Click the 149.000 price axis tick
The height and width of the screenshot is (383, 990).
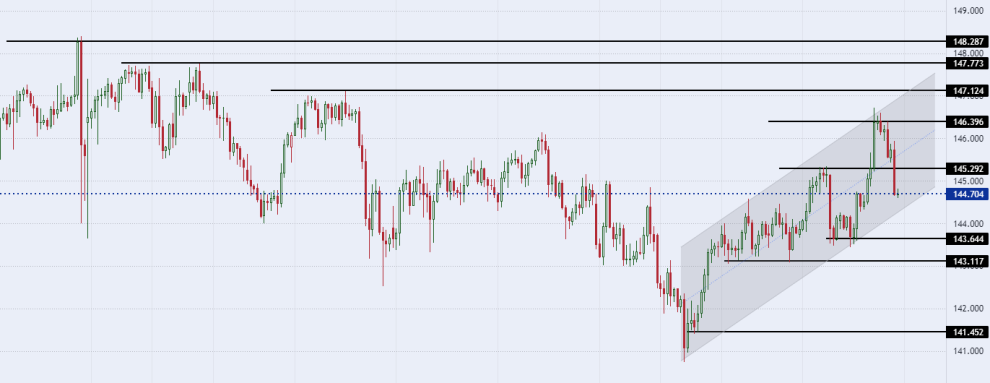pyautogui.click(x=969, y=11)
